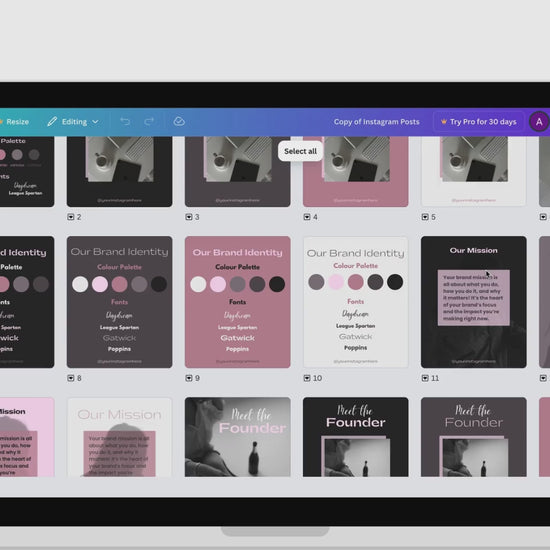Screen dimensions: 550x550
Task: Click the page icon beside number 2
Action: point(71,217)
